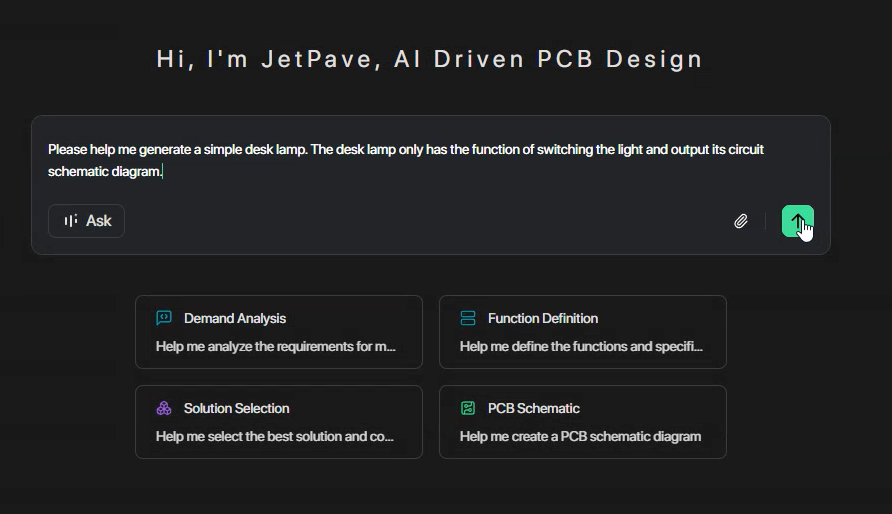
Task: Click the waveform icon beside Ask
Action: click(x=70, y=221)
